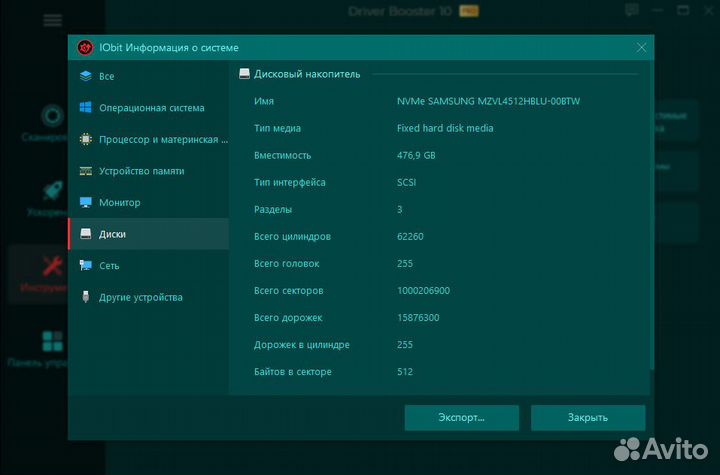Select the Диски section

click(148, 234)
